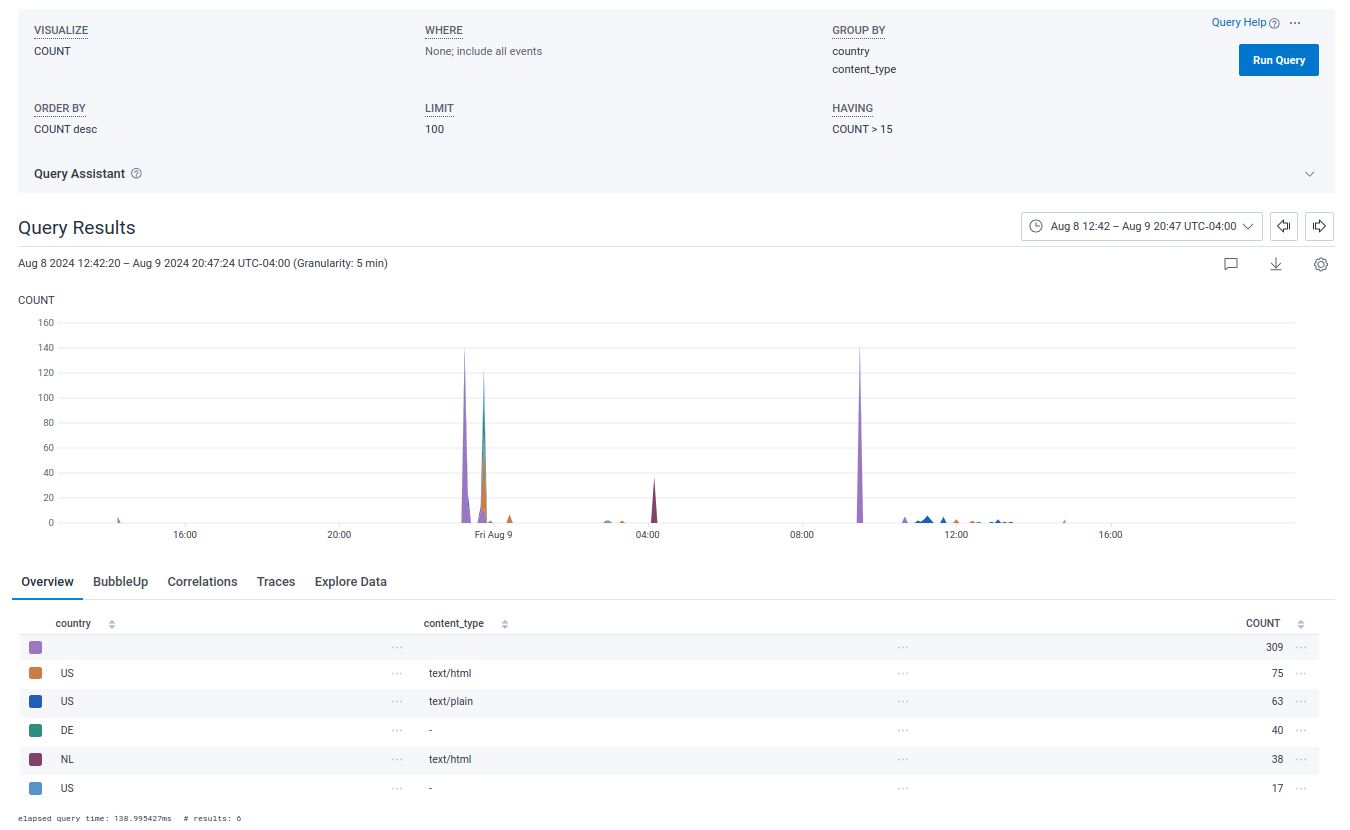1350x830 pixels.
Task: Click the maroon swatch for the NL row
Action: point(36,760)
